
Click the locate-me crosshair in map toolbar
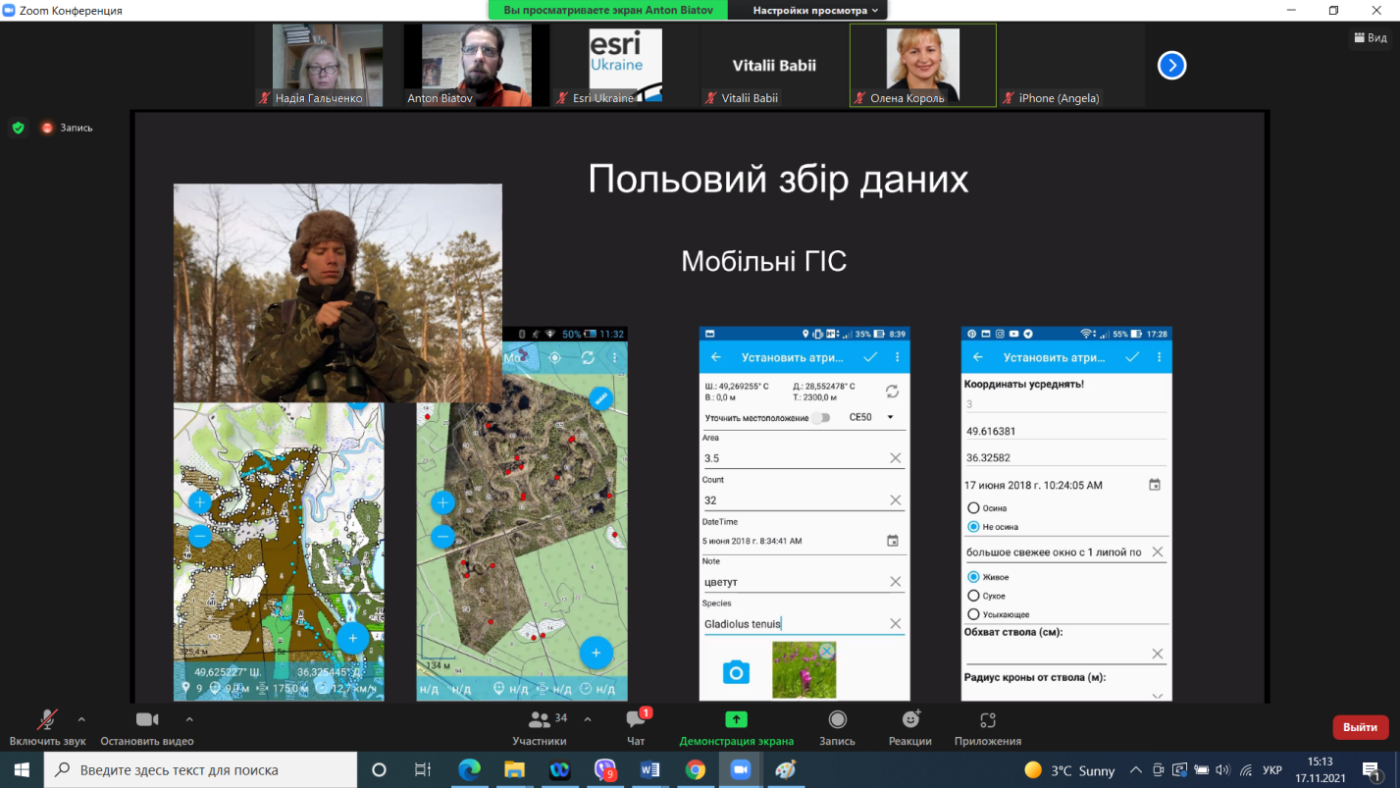point(556,357)
